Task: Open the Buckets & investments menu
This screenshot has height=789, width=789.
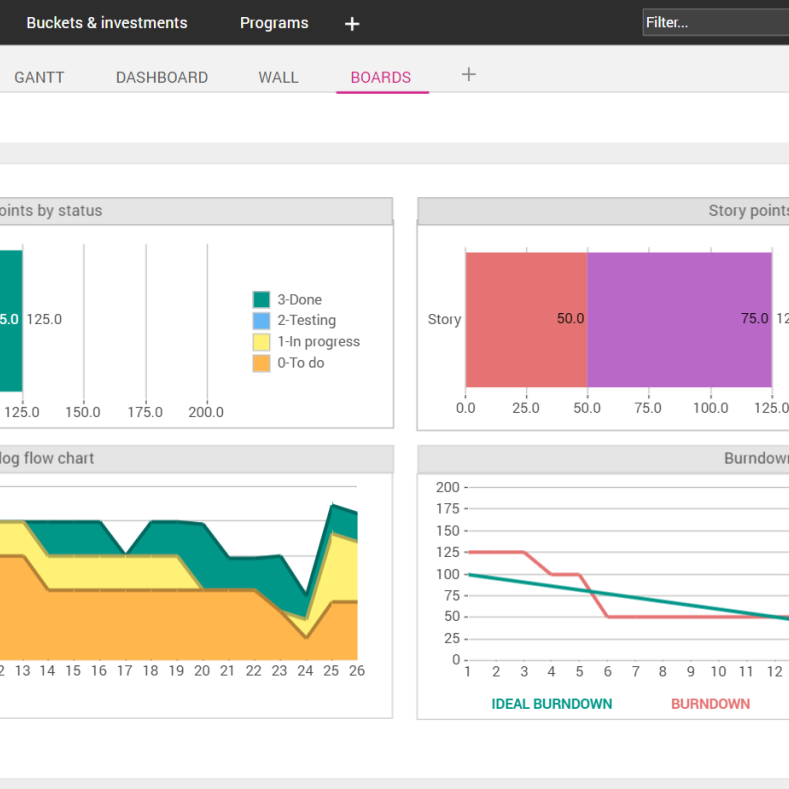Action: pos(107,23)
